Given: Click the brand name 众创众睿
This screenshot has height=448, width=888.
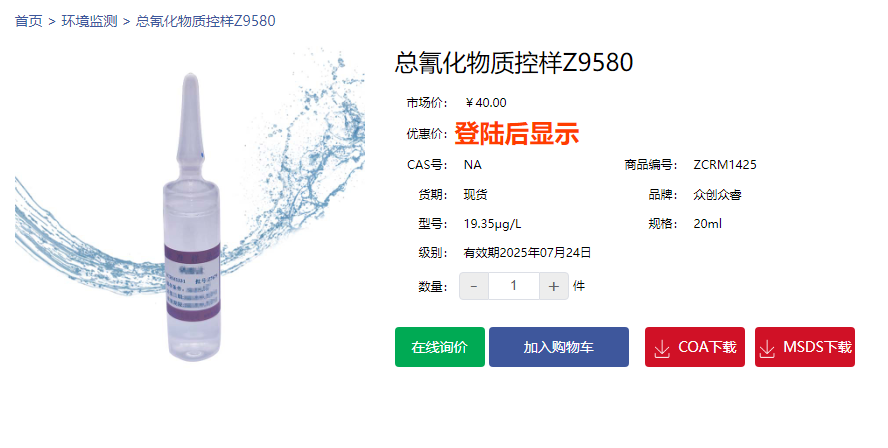Looking at the screenshot, I should pos(718,195).
